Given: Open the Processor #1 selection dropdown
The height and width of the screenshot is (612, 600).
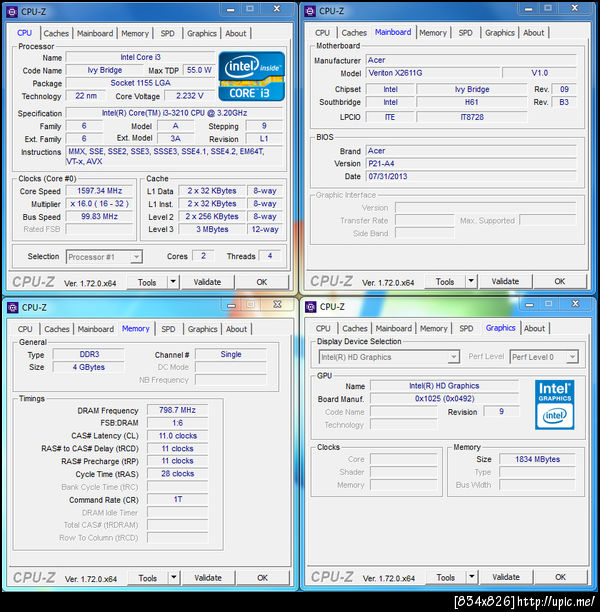Looking at the screenshot, I should [104, 257].
